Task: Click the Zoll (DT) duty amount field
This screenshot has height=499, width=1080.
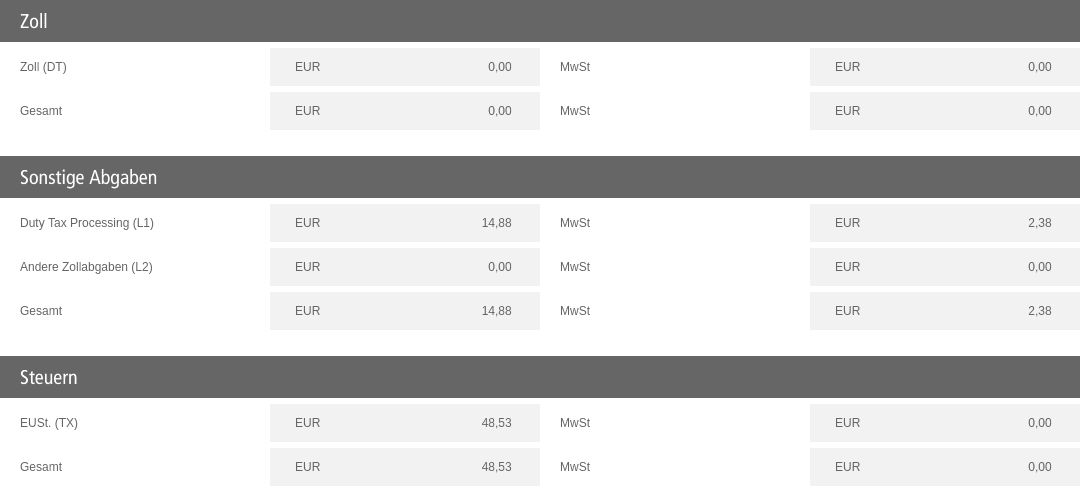Action: click(x=405, y=67)
